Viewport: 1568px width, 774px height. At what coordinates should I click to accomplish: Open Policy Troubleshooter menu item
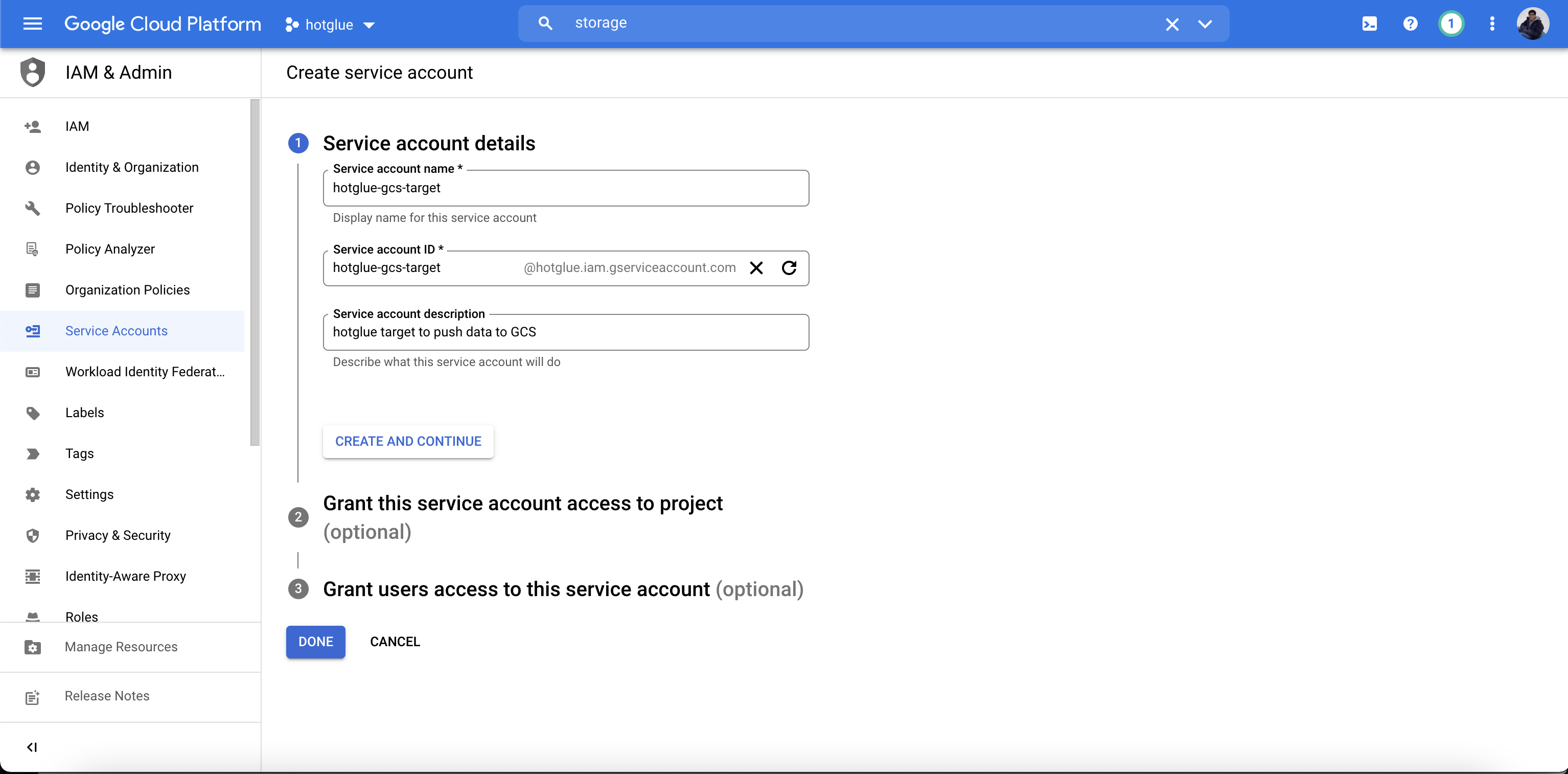[129, 208]
